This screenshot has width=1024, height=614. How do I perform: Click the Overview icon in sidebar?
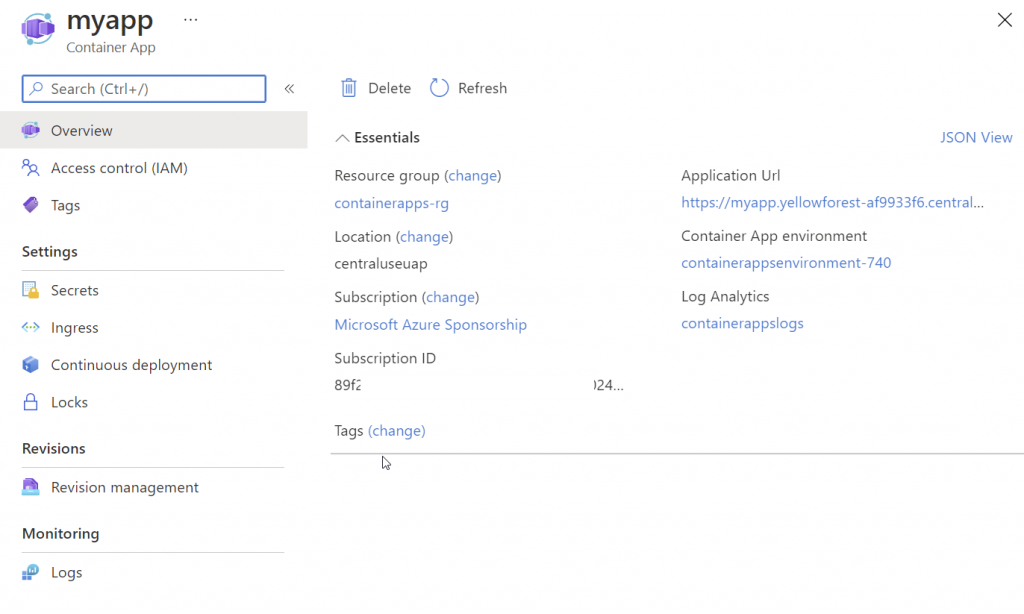(x=31, y=131)
